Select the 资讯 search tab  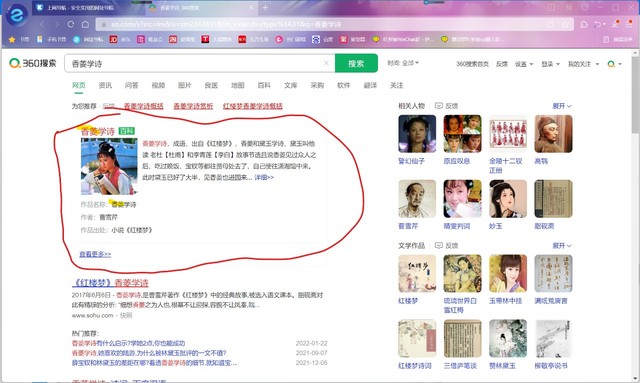click(105, 85)
